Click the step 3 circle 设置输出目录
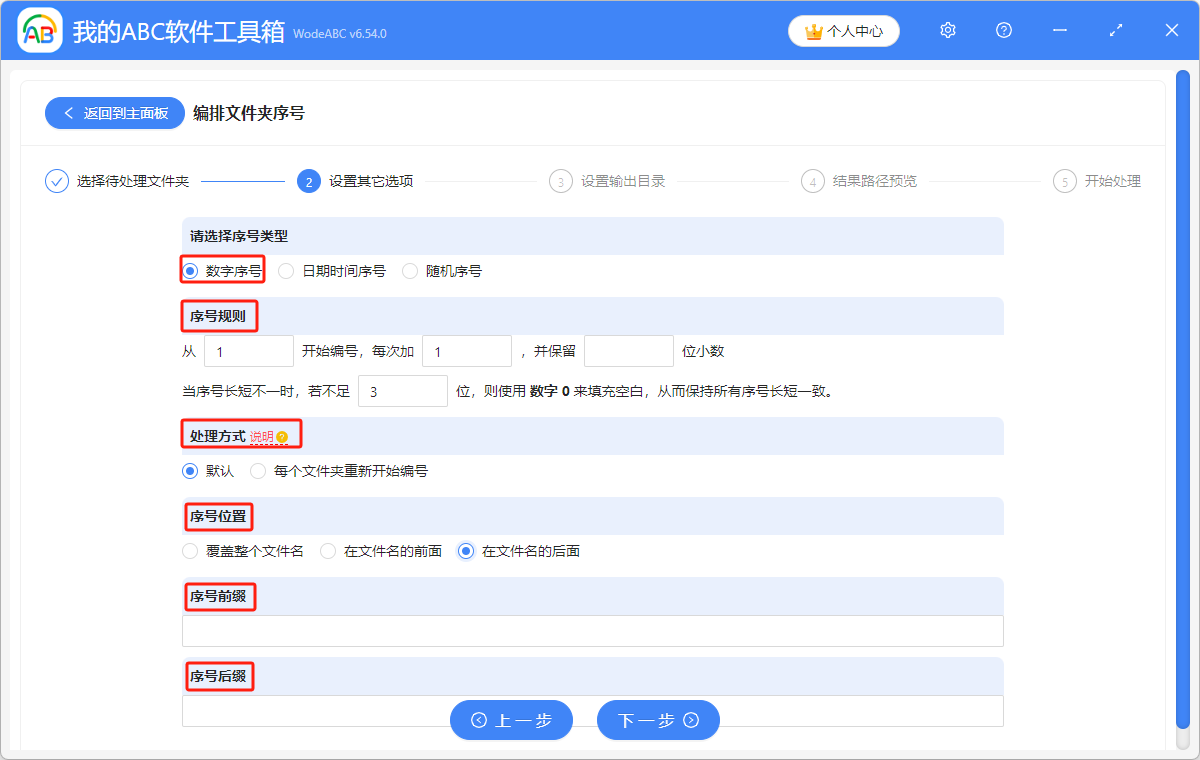 pos(560,181)
